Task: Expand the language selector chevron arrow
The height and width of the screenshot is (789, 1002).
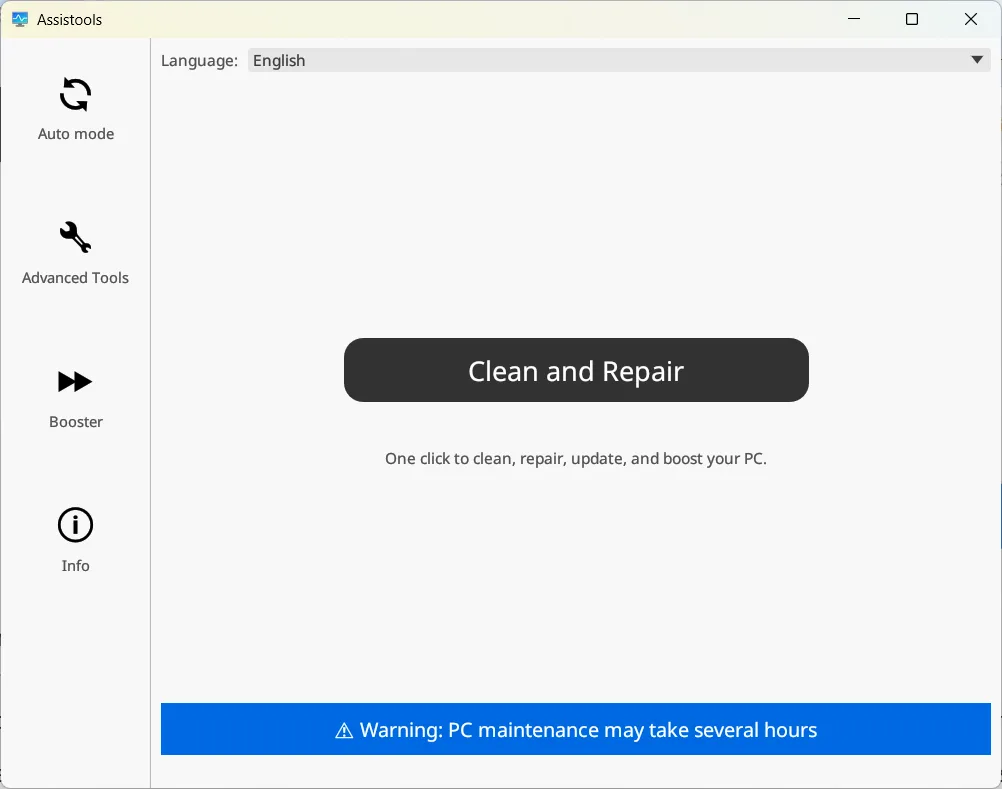Action: [x=977, y=60]
